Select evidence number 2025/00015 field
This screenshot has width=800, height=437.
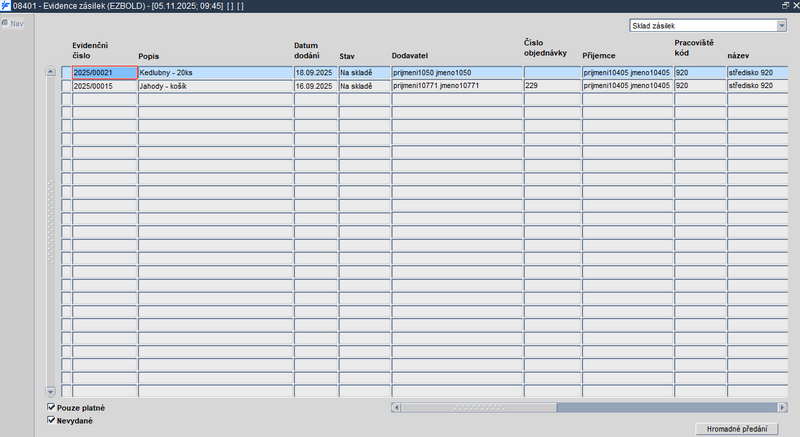point(105,86)
